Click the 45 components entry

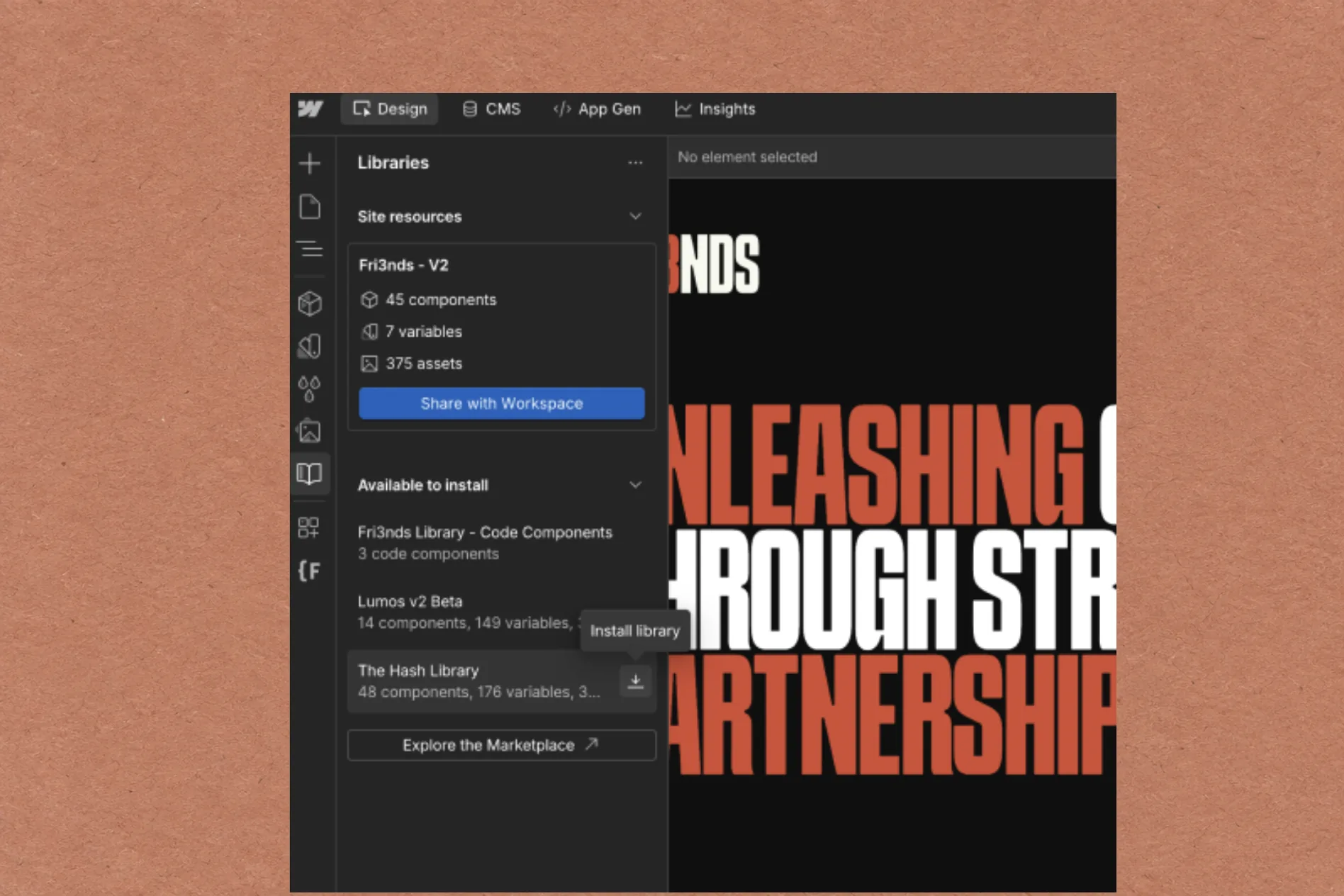(429, 300)
